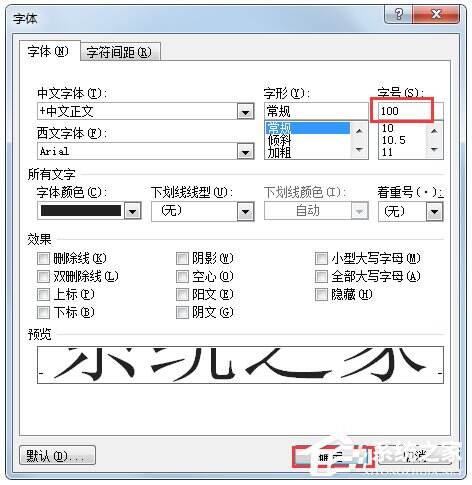Click the help question mark button
472x485 pixels.
tap(398, 14)
